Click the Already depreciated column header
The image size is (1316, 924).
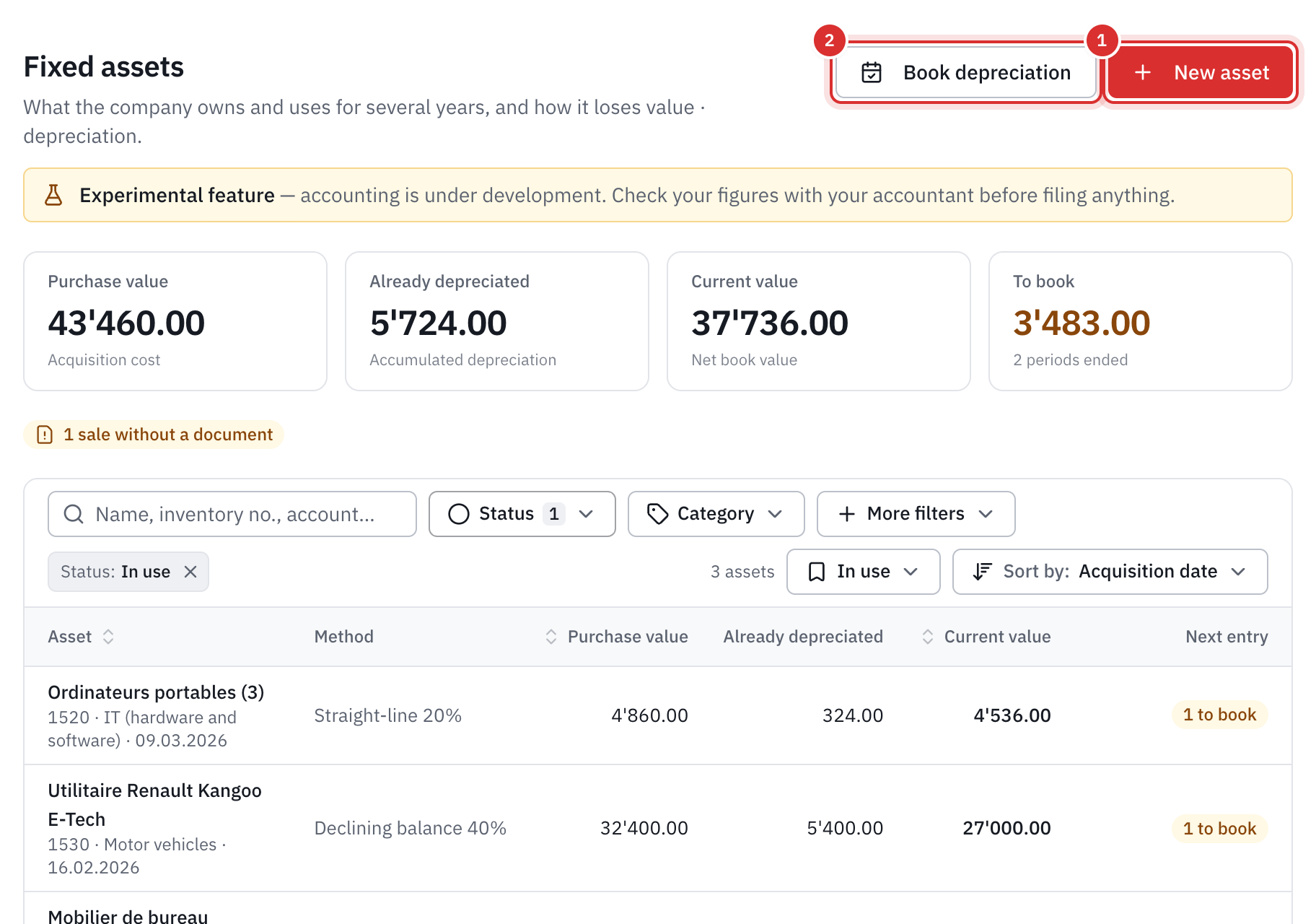pyautogui.click(x=803, y=637)
